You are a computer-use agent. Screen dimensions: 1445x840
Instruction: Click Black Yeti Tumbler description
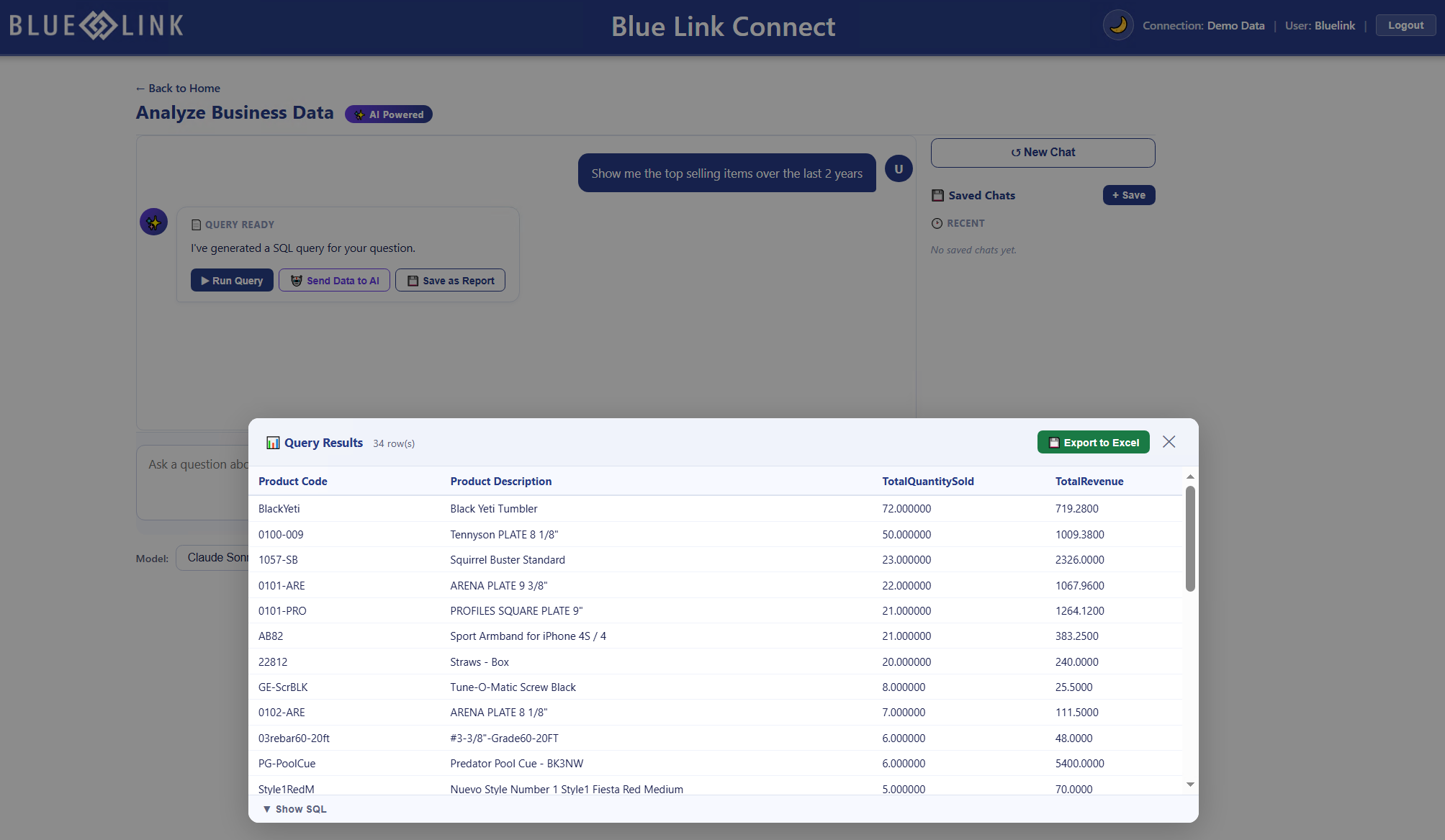point(493,509)
